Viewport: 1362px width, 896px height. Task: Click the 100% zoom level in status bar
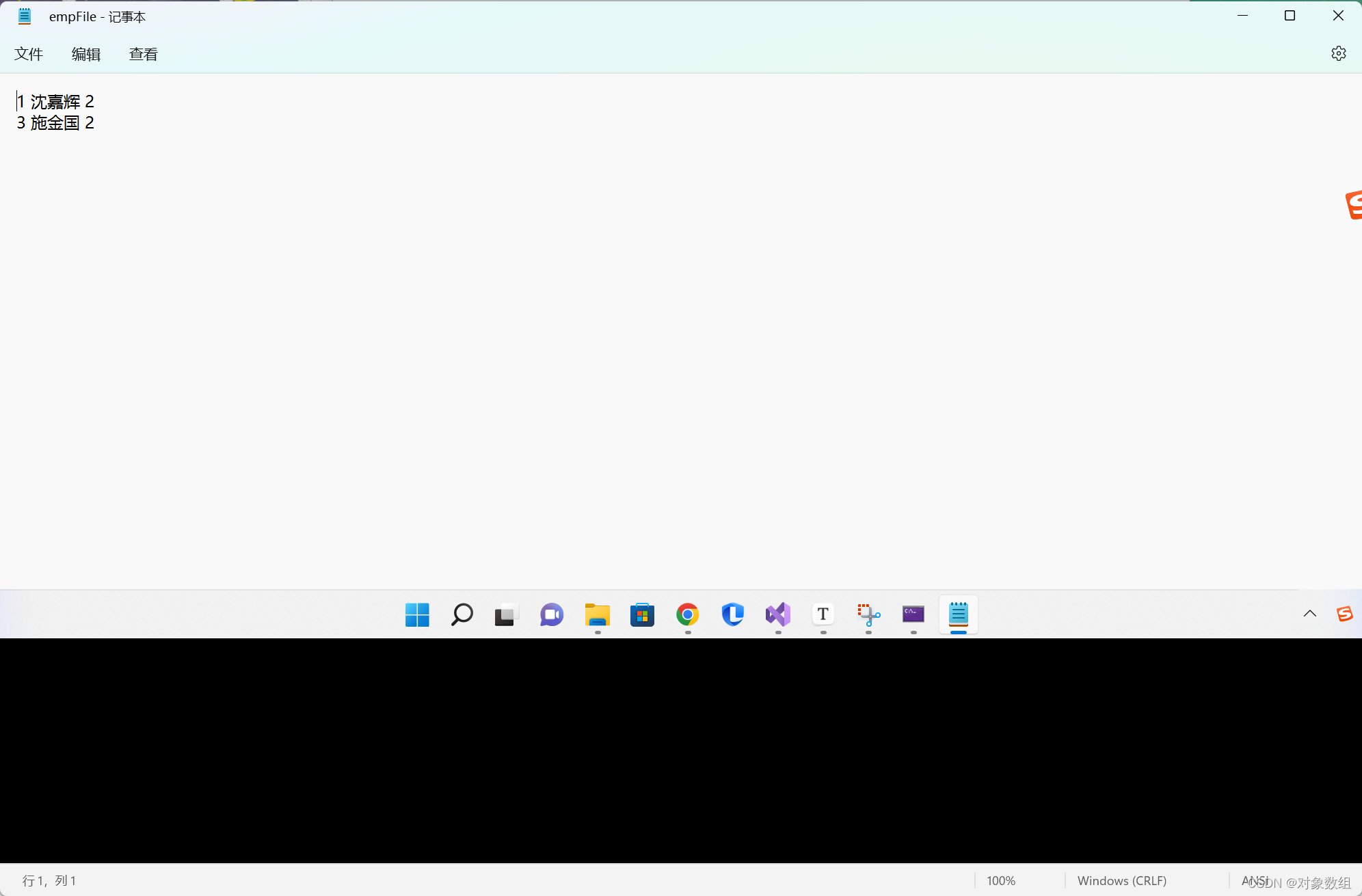point(1000,880)
